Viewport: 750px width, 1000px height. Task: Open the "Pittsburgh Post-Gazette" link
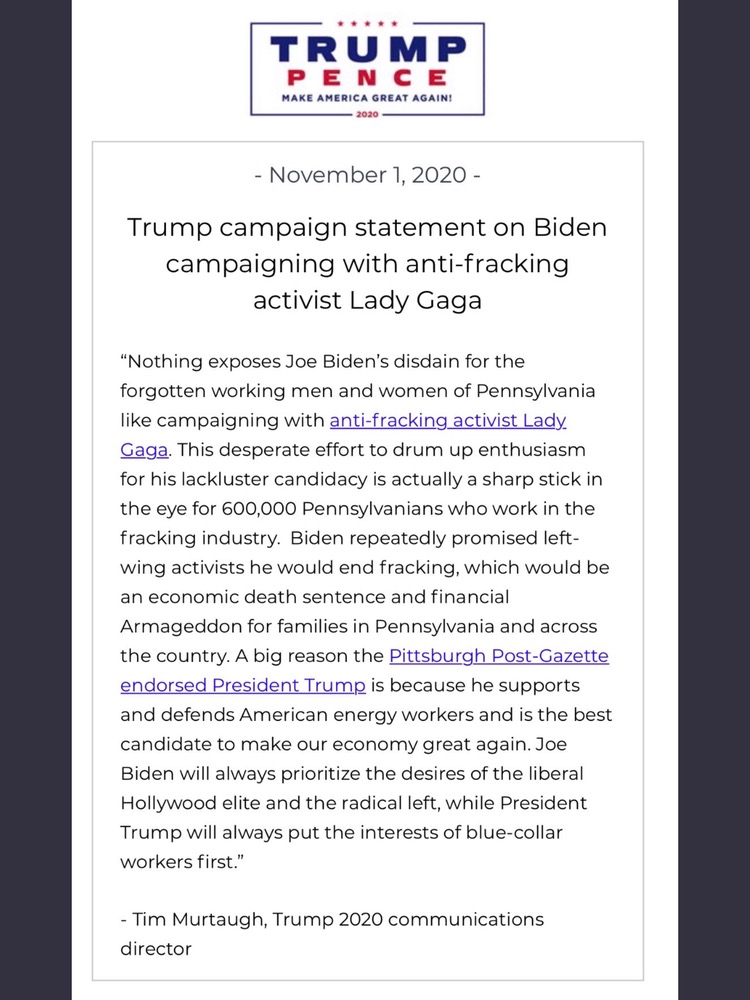(499, 656)
